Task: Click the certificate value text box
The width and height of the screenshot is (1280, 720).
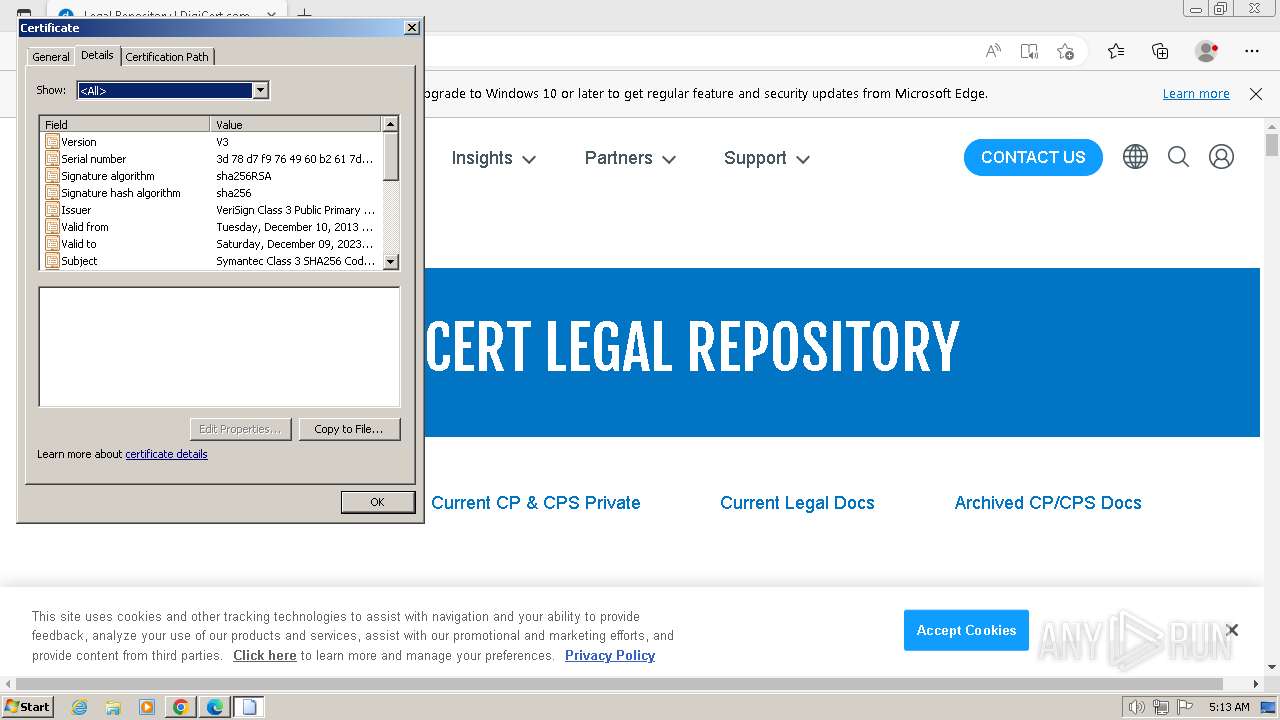Action: click(219, 347)
